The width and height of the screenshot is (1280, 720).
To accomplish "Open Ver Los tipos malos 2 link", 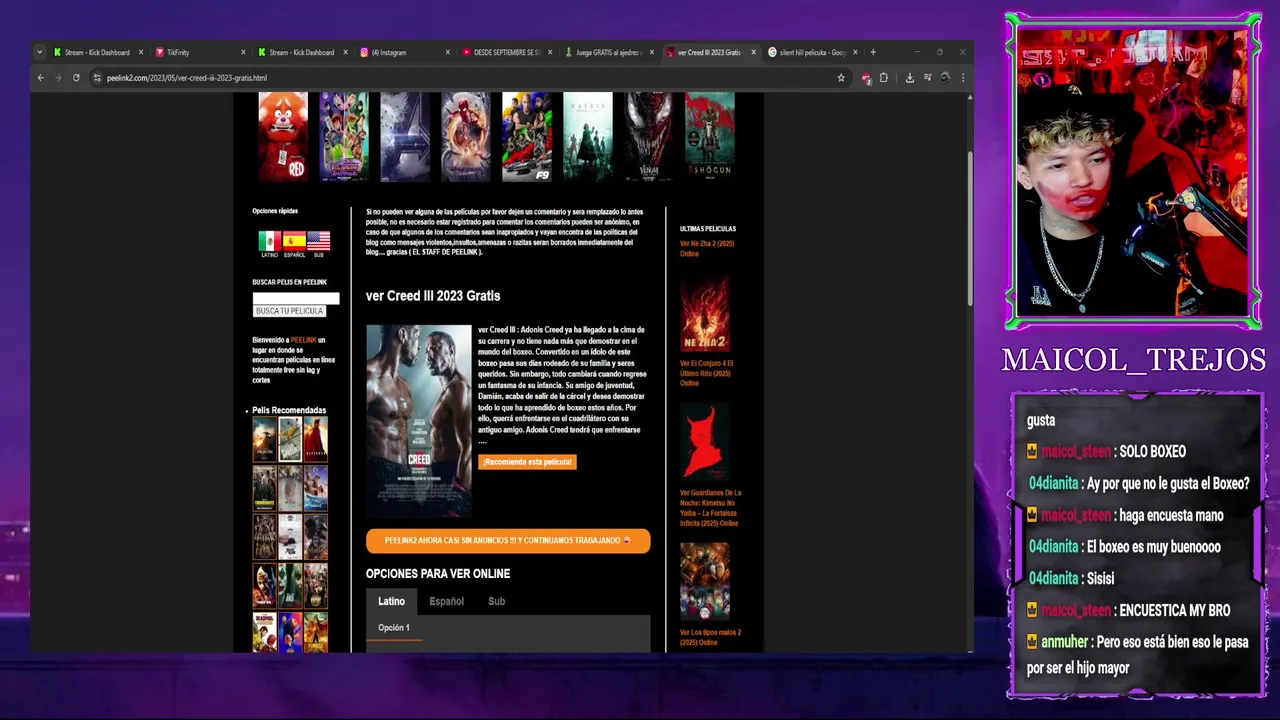I will [x=710, y=637].
